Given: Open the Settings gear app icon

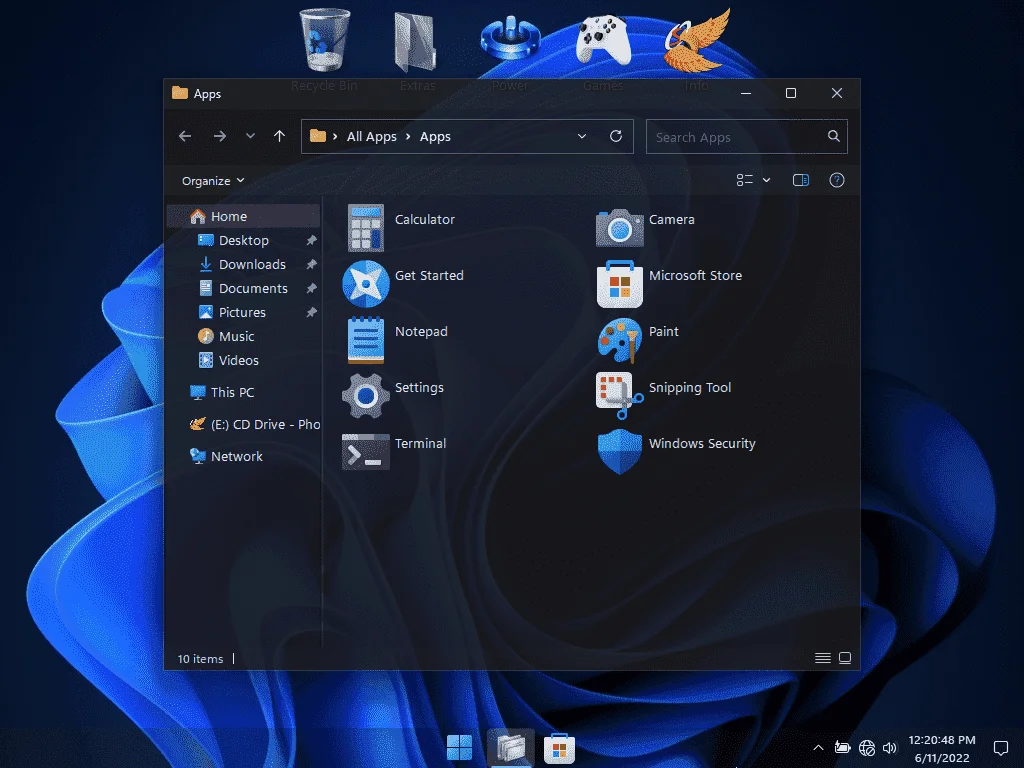Looking at the screenshot, I should [366, 396].
